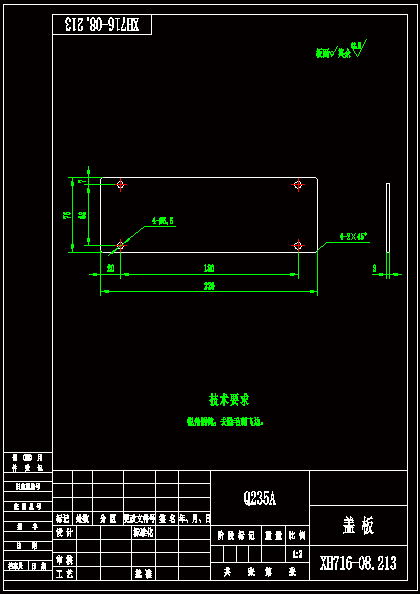Image resolution: width=420 pixels, height=594 pixels.
Task: Click the 技术要求 heading
Action: click(229, 400)
